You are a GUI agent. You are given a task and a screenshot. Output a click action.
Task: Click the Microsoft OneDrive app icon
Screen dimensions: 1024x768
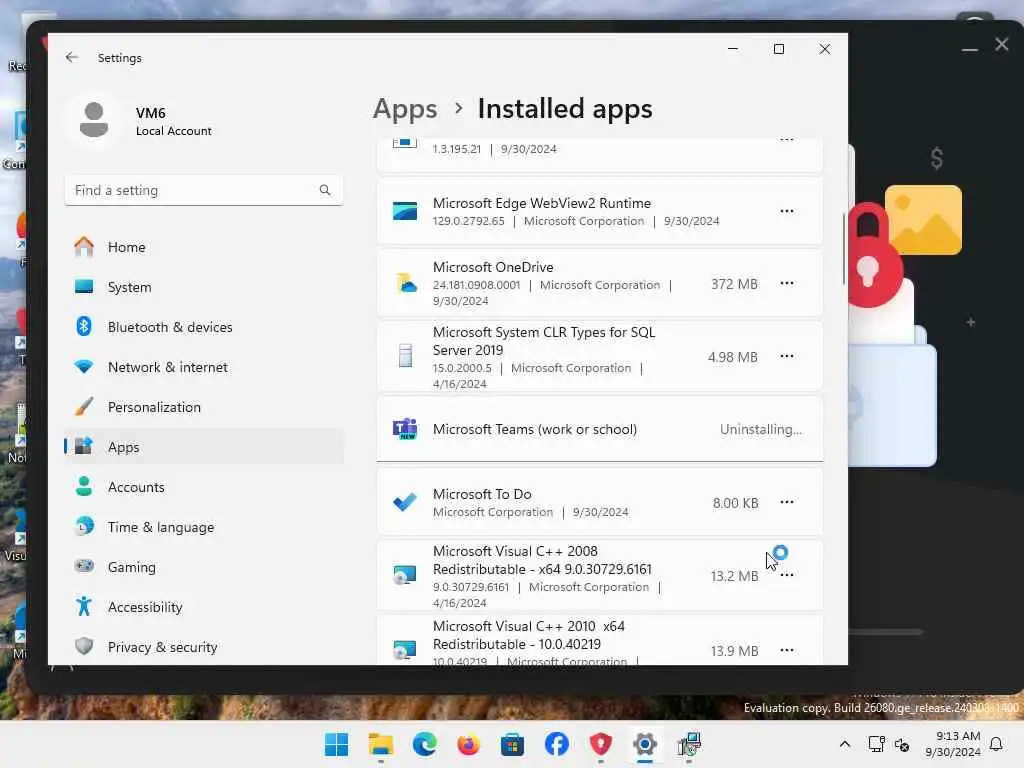406,283
